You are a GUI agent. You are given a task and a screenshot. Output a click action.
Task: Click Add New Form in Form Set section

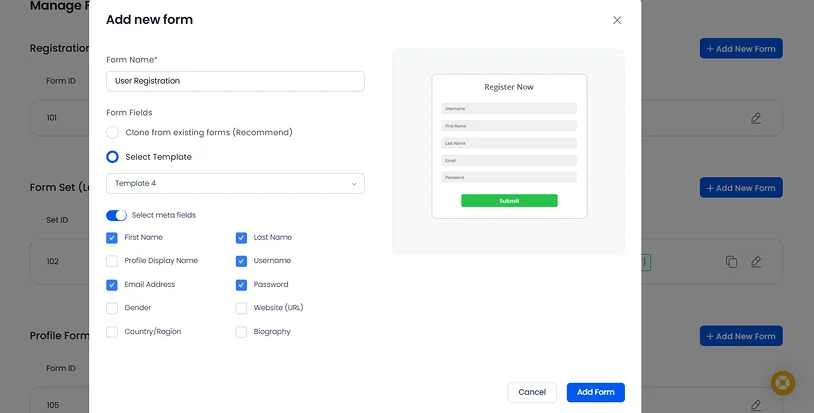(x=741, y=188)
